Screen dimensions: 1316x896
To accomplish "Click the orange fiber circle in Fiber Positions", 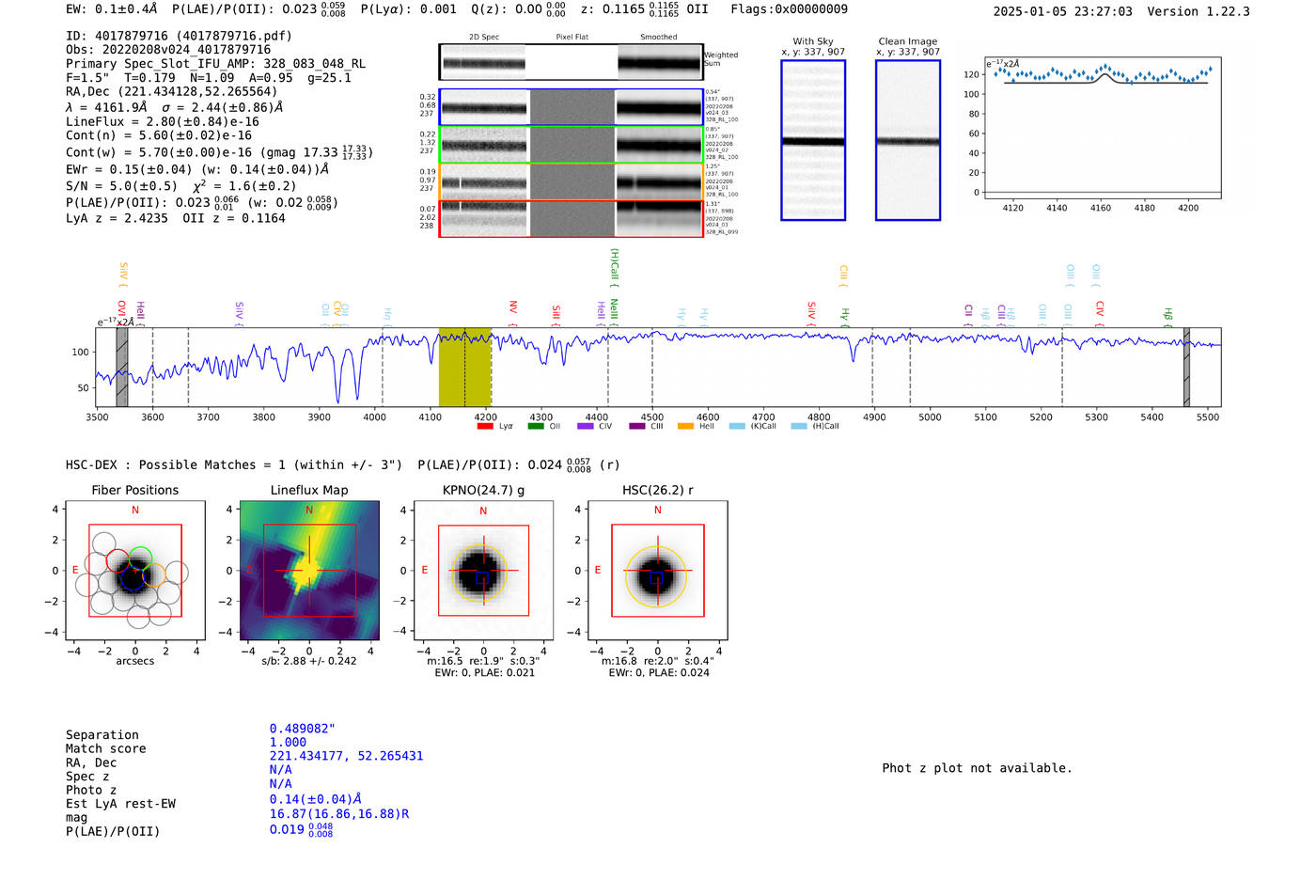I will click(154, 575).
